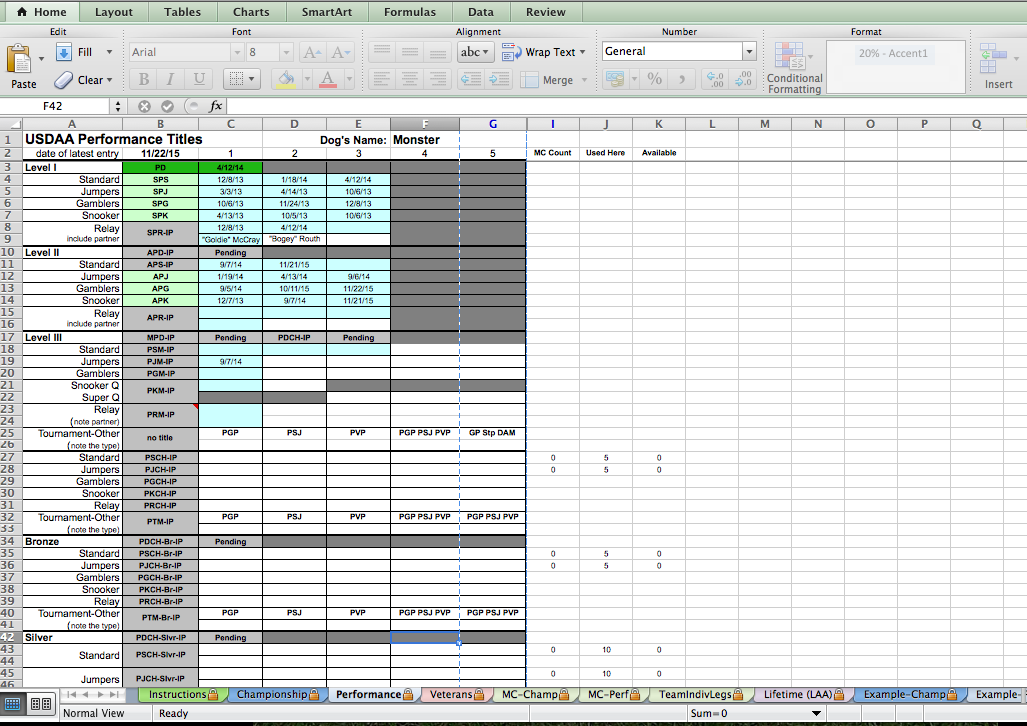Click the Fill down-arrow icon
Image resolution: width=1027 pixels, height=726 pixels.
(x=64, y=52)
